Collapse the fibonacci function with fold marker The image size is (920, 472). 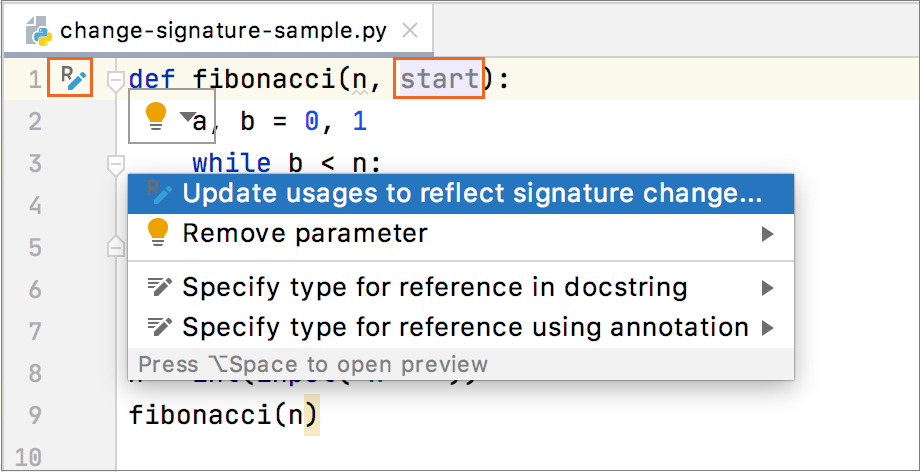click(x=116, y=79)
